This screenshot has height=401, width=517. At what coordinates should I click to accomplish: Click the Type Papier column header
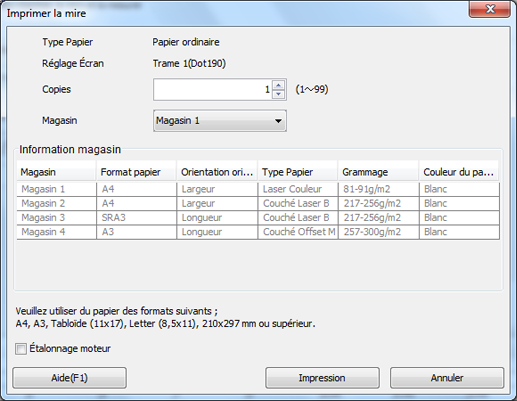pos(298,172)
